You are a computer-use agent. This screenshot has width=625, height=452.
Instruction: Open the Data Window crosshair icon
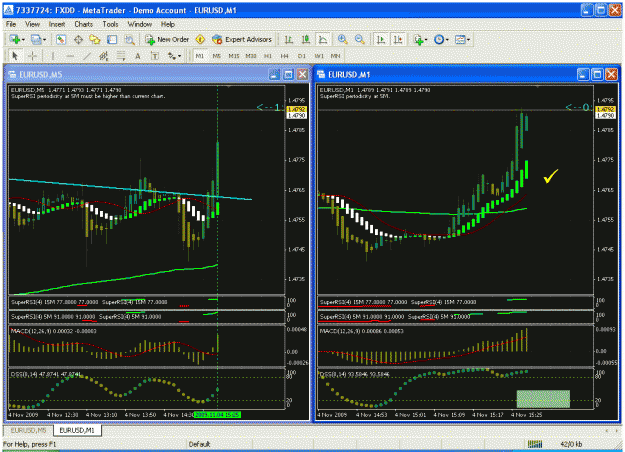click(78, 39)
